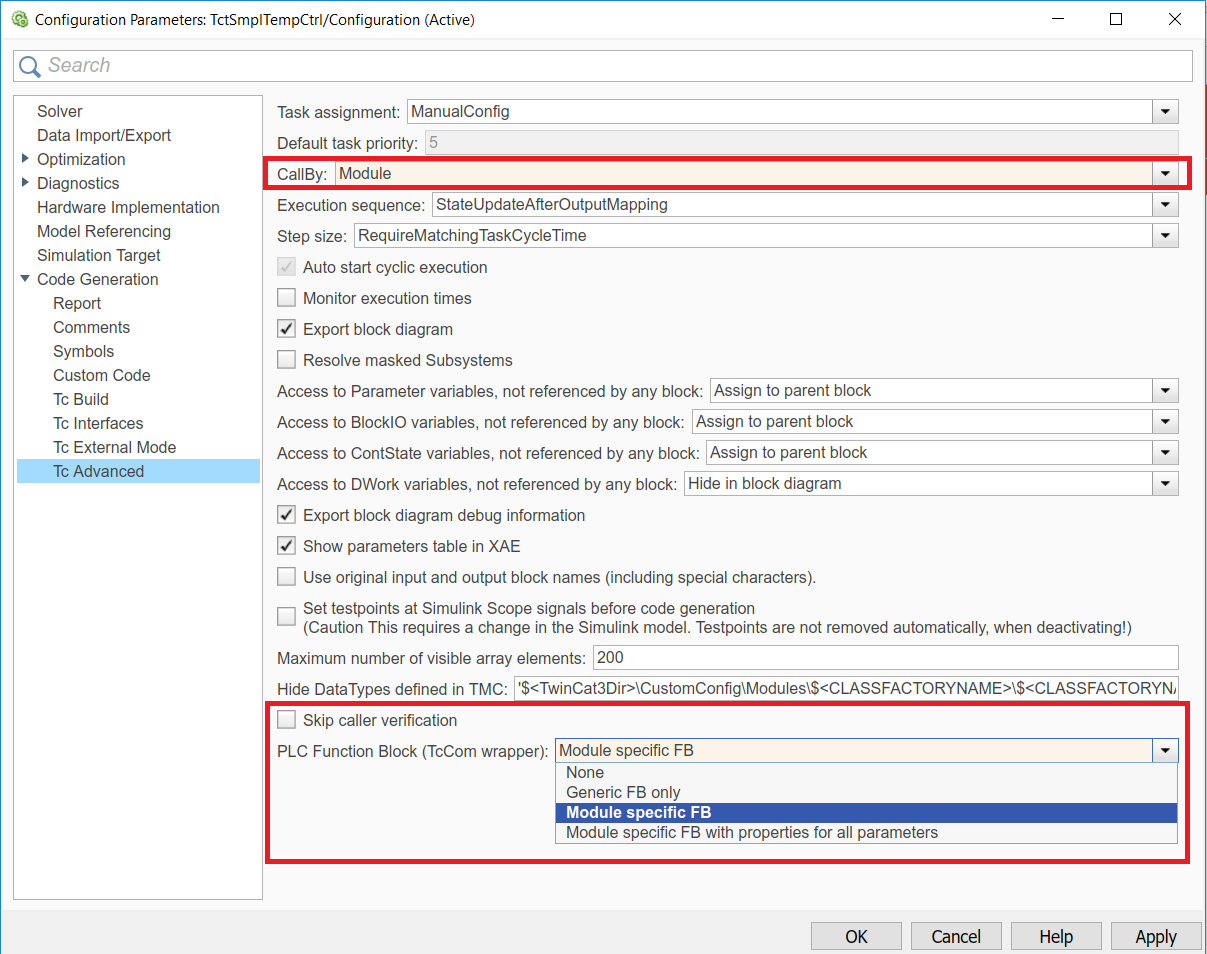Open Tc External Mode page
The width and height of the screenshot is (1207, 954).
tap(115, 447)
